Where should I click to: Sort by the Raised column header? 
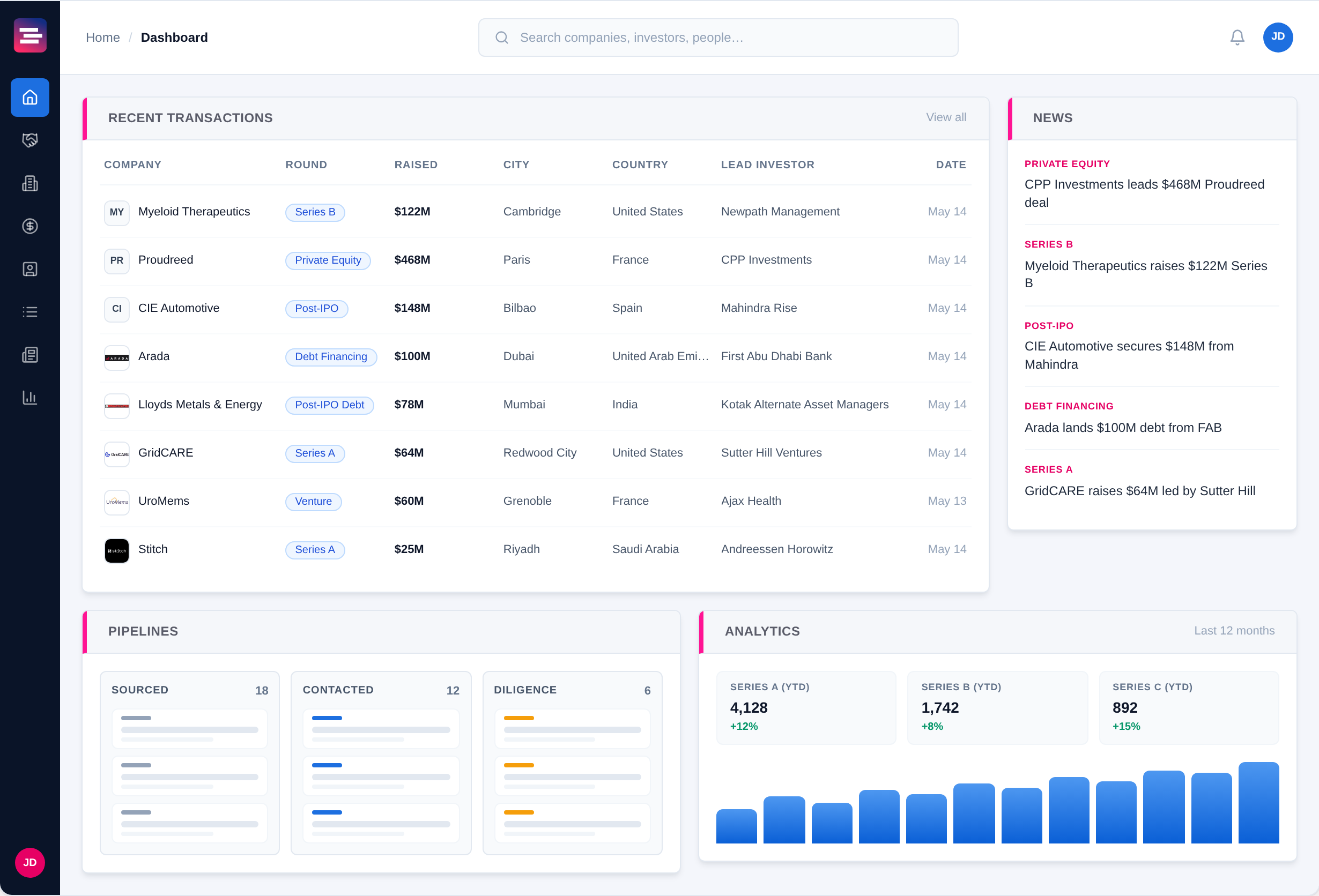pyautogui.click(x=416, y=165)
